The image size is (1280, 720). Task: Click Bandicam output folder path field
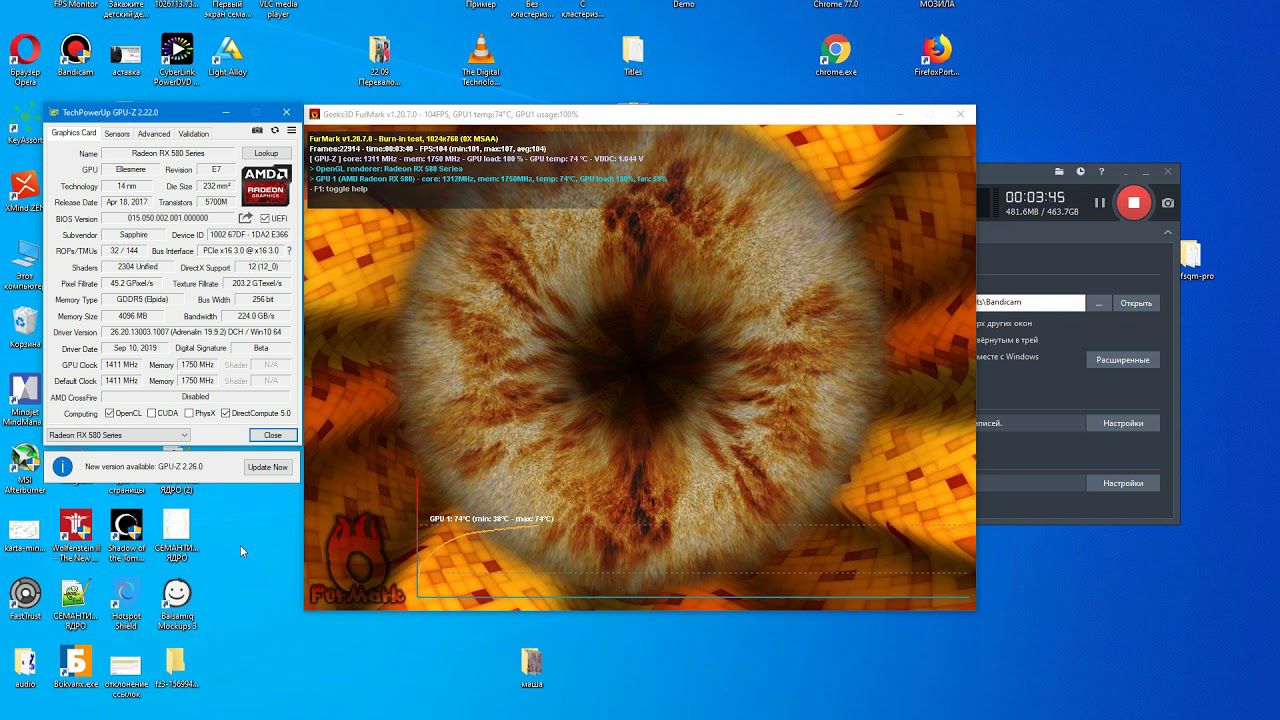click(x=1031, y=302)
